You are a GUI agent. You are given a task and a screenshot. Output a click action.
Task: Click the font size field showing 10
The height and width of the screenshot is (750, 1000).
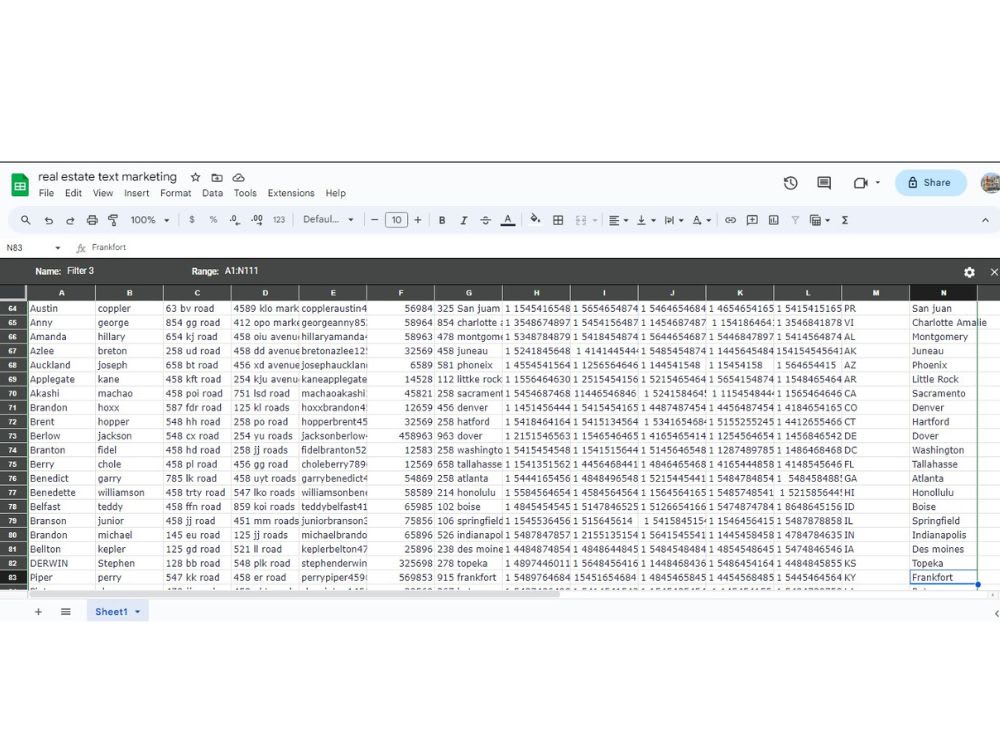(x=396, y=220)
